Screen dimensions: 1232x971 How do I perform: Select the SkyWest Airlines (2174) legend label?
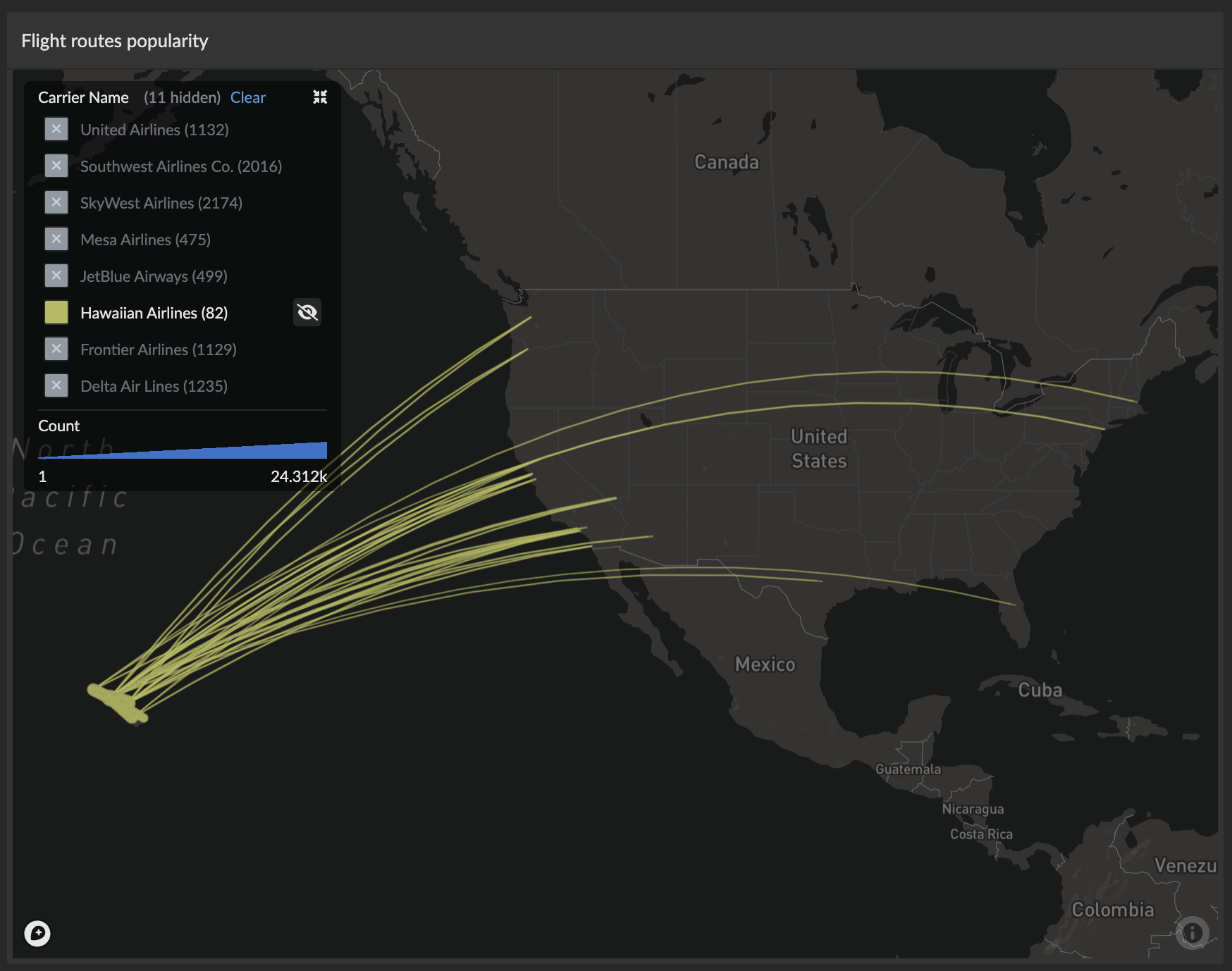tap(161, 203)
